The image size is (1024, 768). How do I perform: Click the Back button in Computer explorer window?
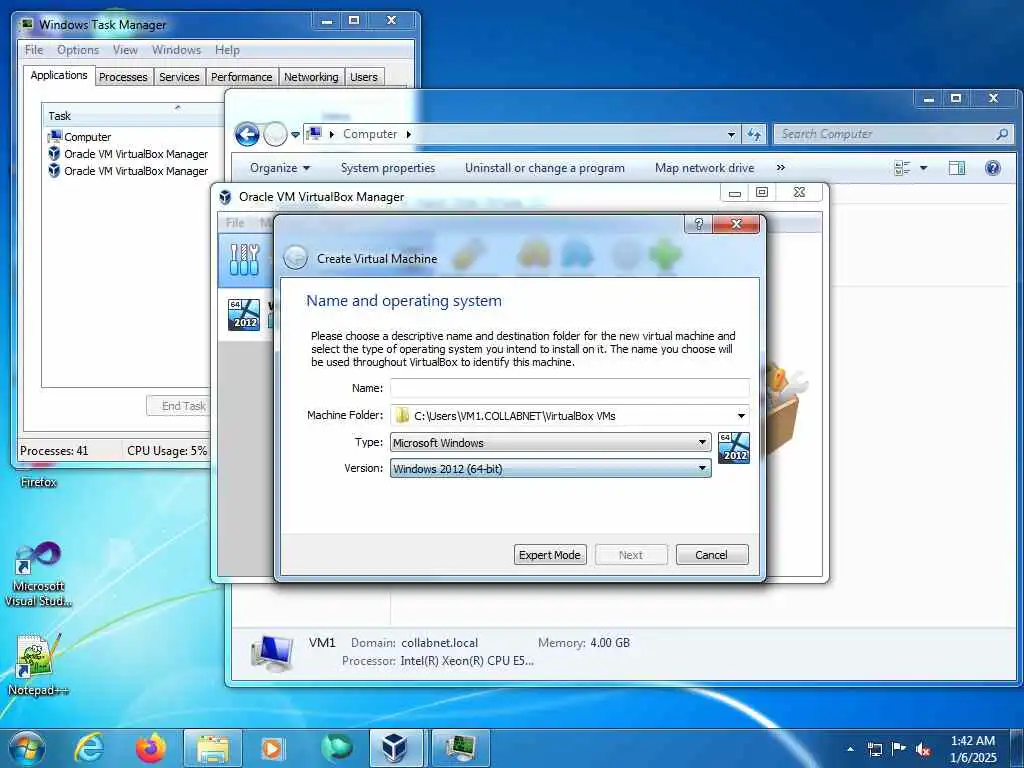[248, 135]
